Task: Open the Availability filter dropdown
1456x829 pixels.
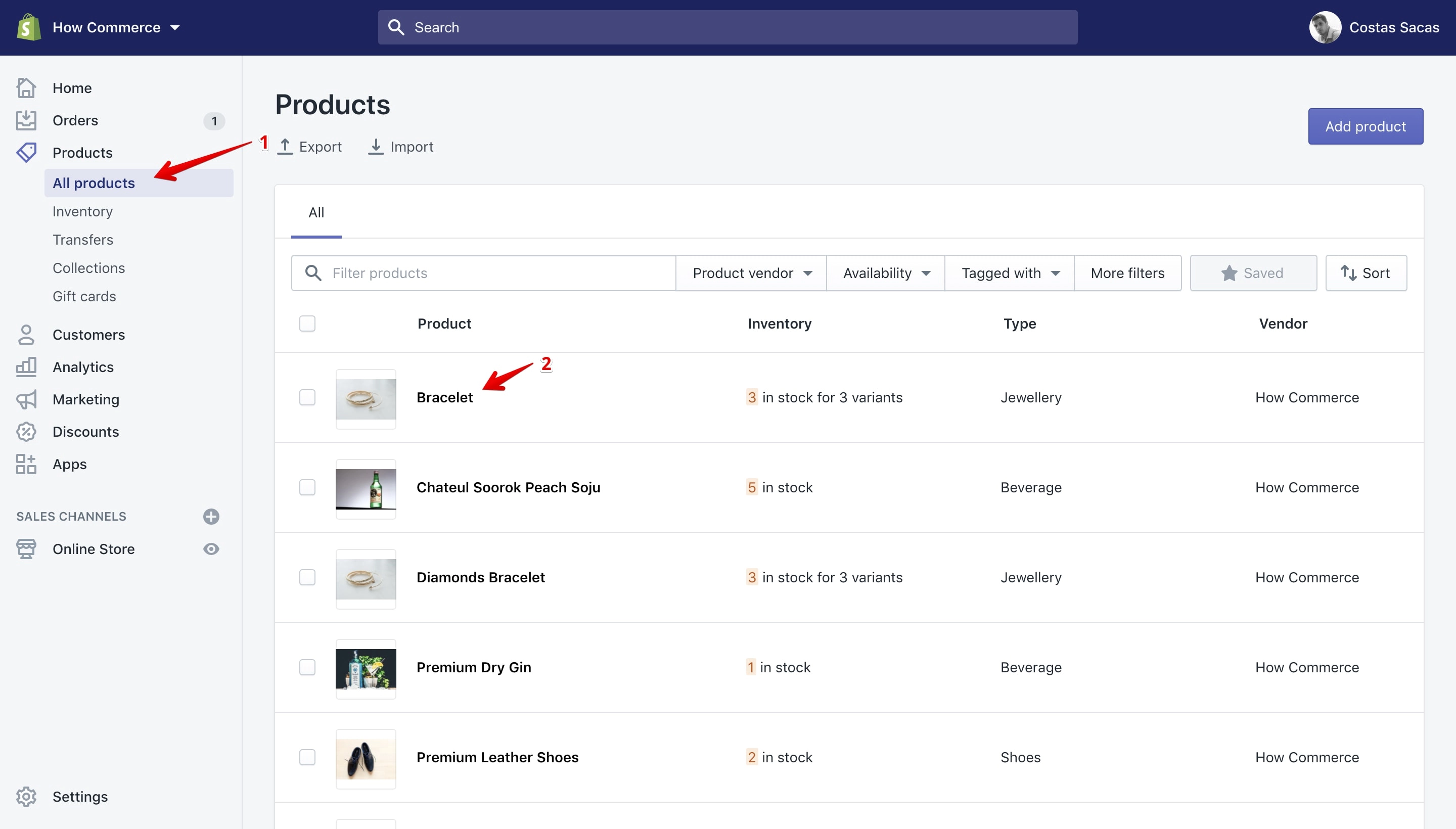Action: pyautogui.click(x=885, y=273)
